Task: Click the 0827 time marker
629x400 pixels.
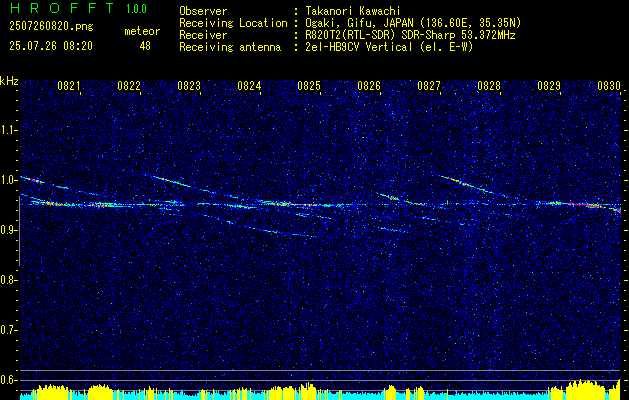Action: (x=429, y=86)
